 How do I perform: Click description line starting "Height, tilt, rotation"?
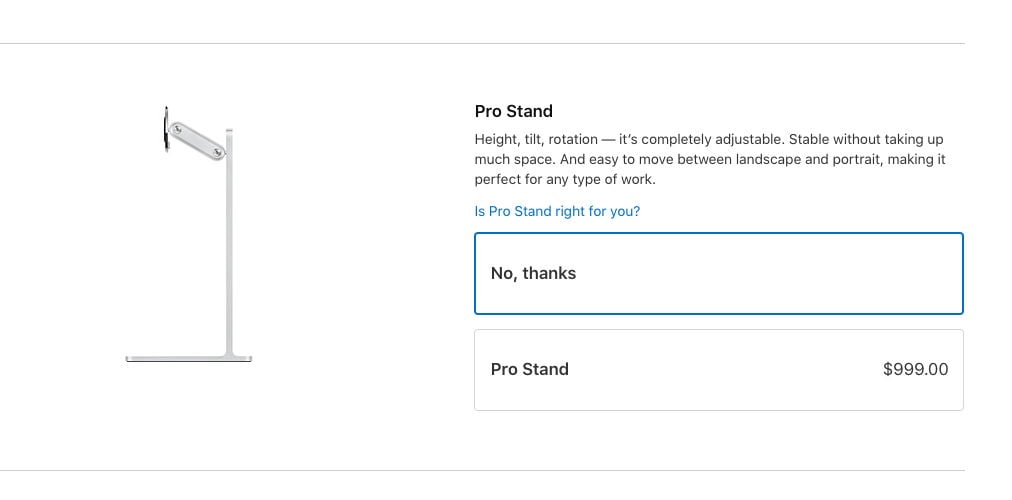point(709,139)
